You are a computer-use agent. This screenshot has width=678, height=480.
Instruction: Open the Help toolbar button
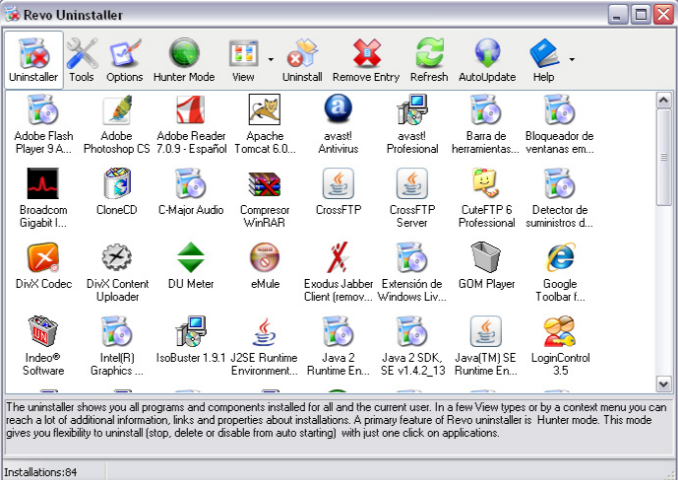point(544,60)
